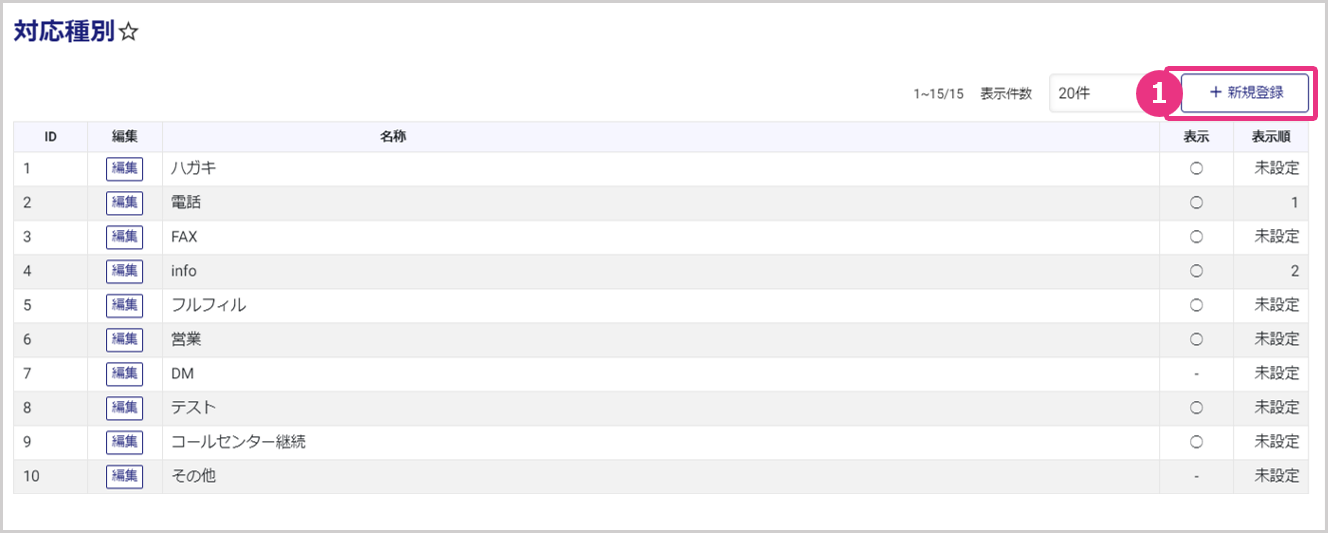1328x533 pixels.
Task: Click the ID column header
Action: [50, 137]
